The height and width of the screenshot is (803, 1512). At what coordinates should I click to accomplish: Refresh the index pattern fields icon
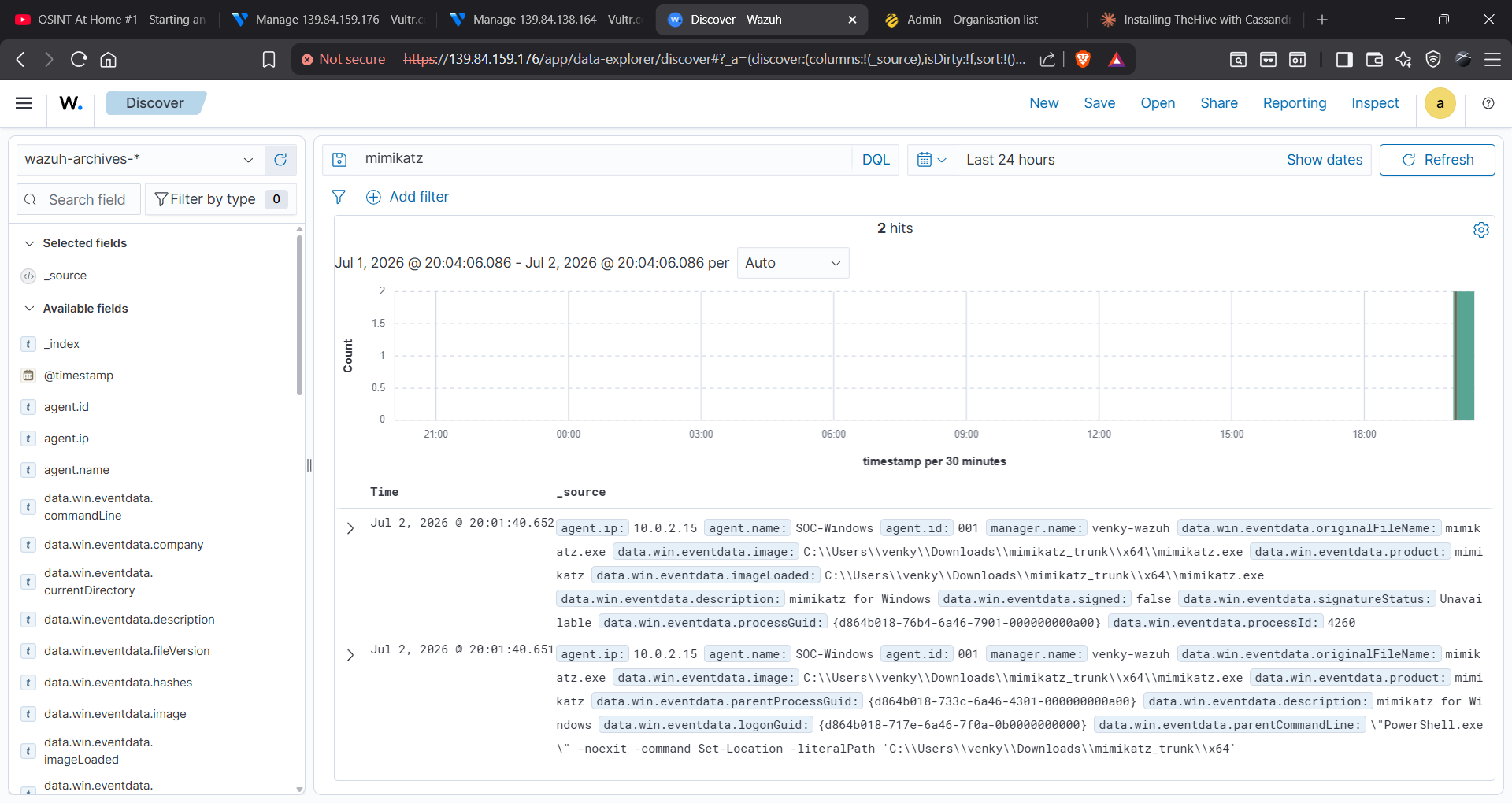click(x=280, y=160)
